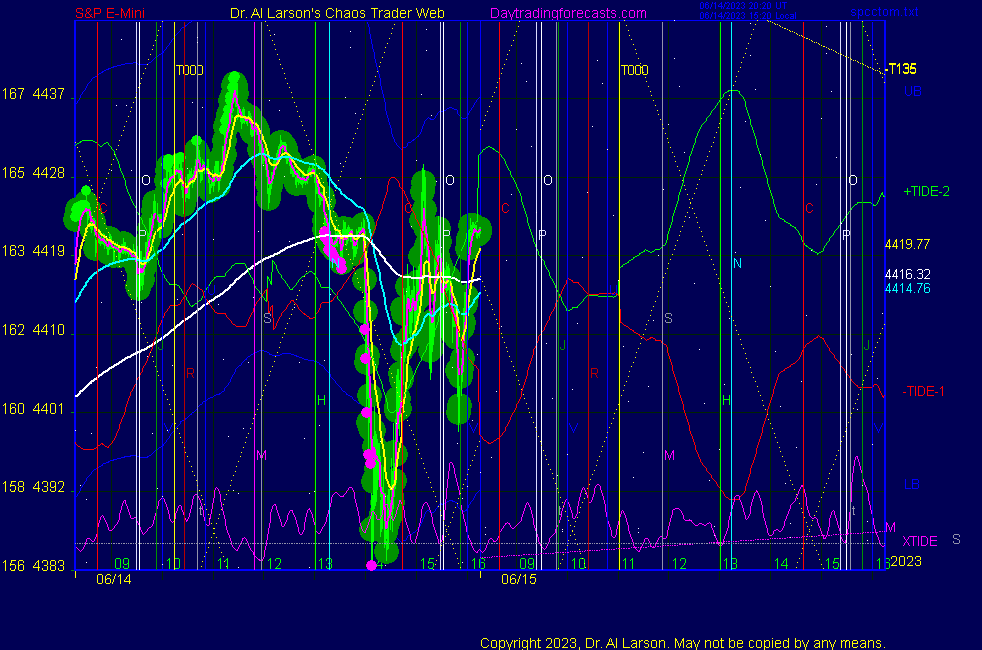
Task: Click the copyright notice by Dr. Al Larson
Action: (683, 643)
